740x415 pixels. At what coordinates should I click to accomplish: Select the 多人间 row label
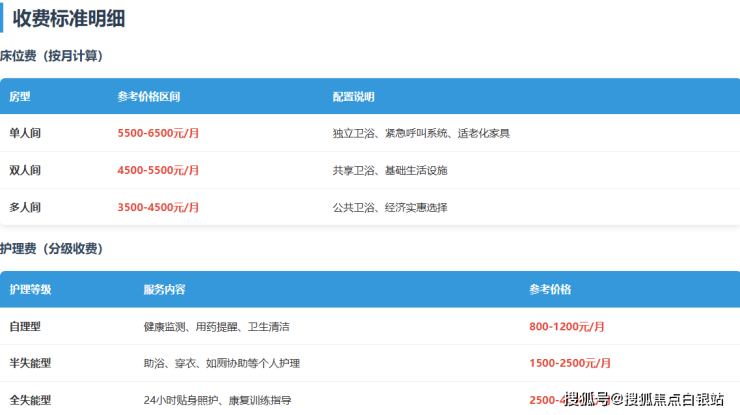(25, 207)
